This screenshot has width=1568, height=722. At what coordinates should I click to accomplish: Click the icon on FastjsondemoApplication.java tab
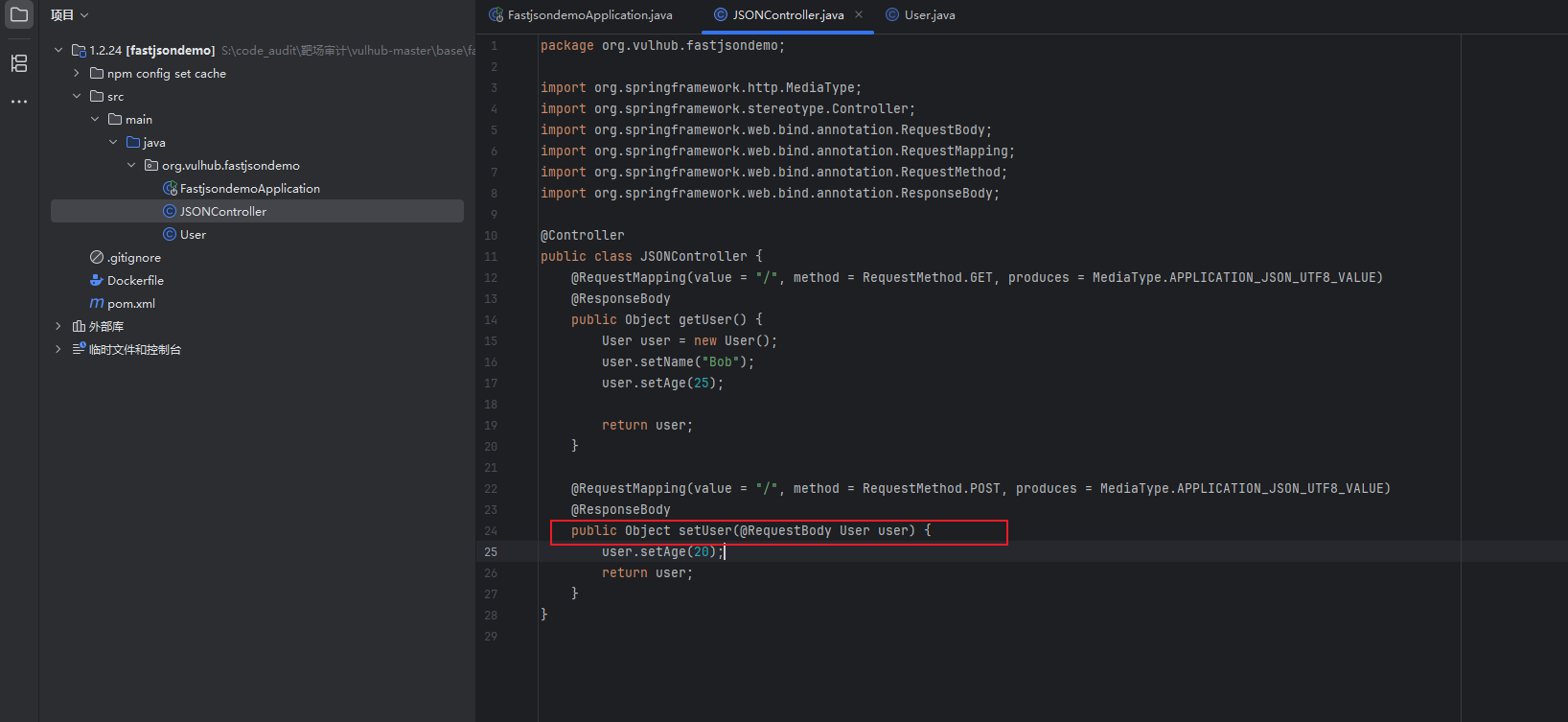pos(496,14)
